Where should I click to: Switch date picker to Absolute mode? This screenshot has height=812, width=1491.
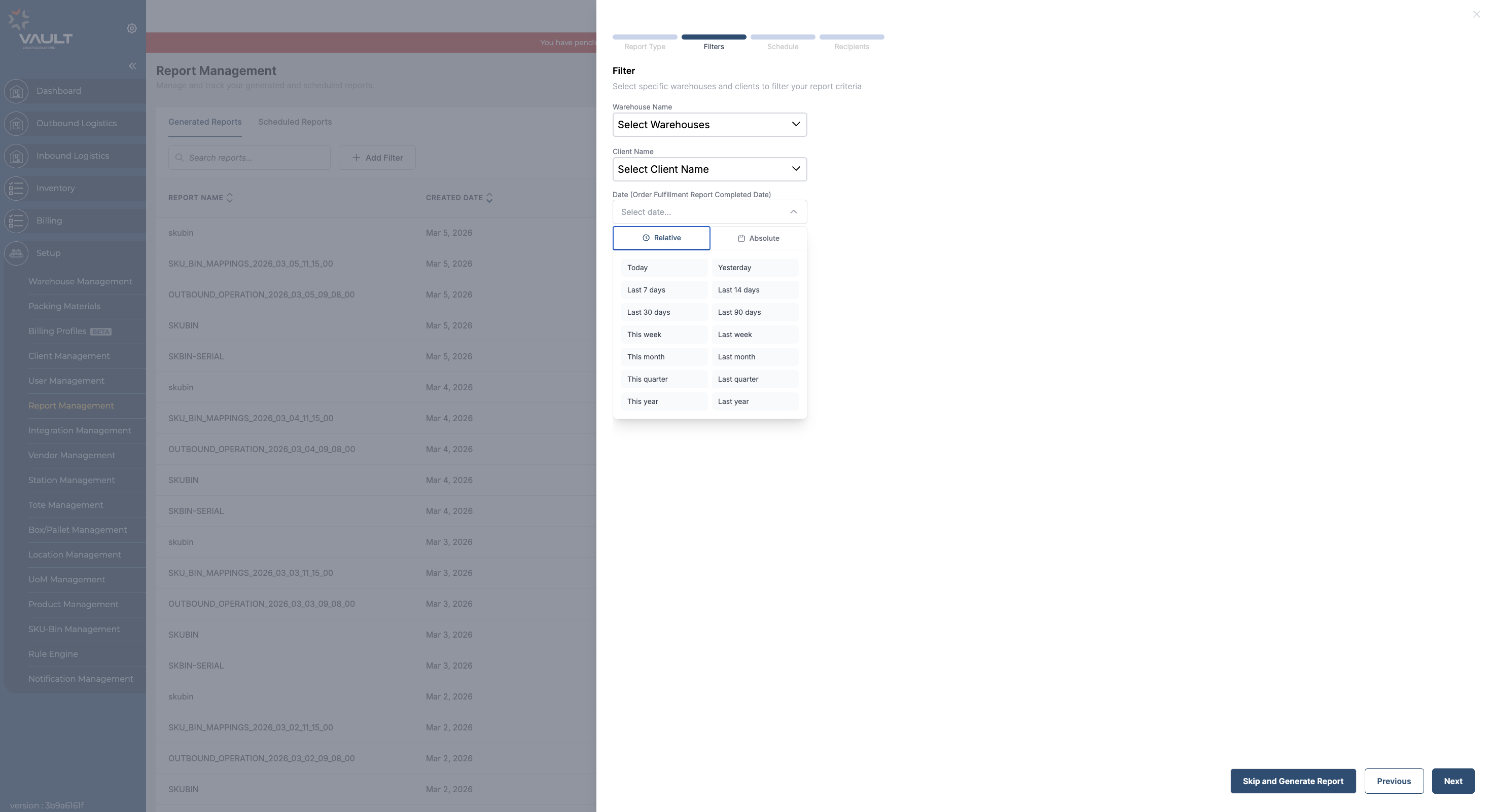coord(758,238)
